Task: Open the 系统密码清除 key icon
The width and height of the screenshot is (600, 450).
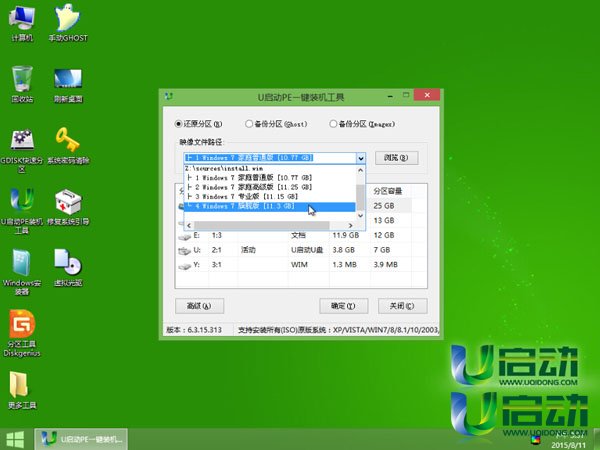Action: (x=68, y=145)
